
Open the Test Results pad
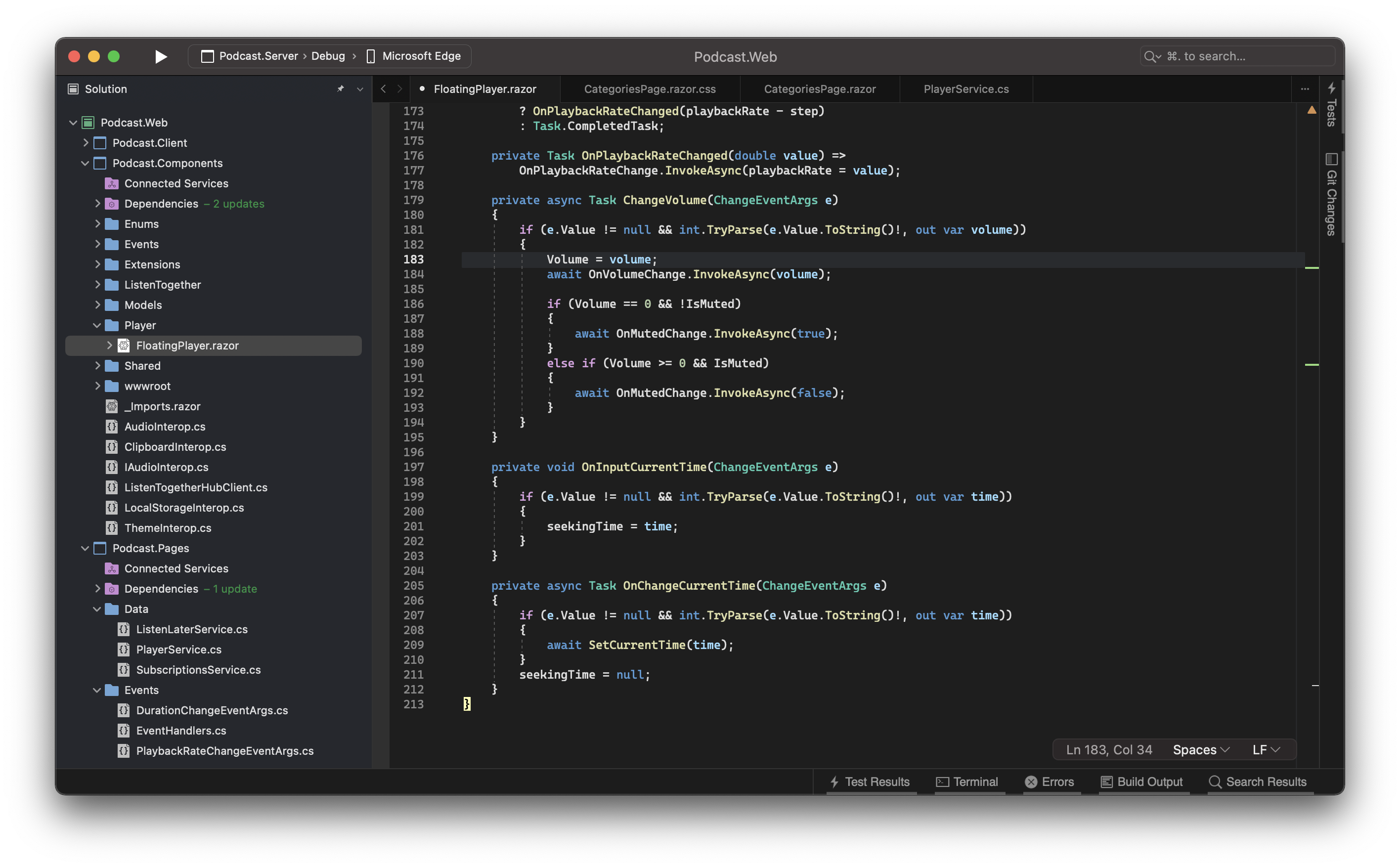click(872, 782)
